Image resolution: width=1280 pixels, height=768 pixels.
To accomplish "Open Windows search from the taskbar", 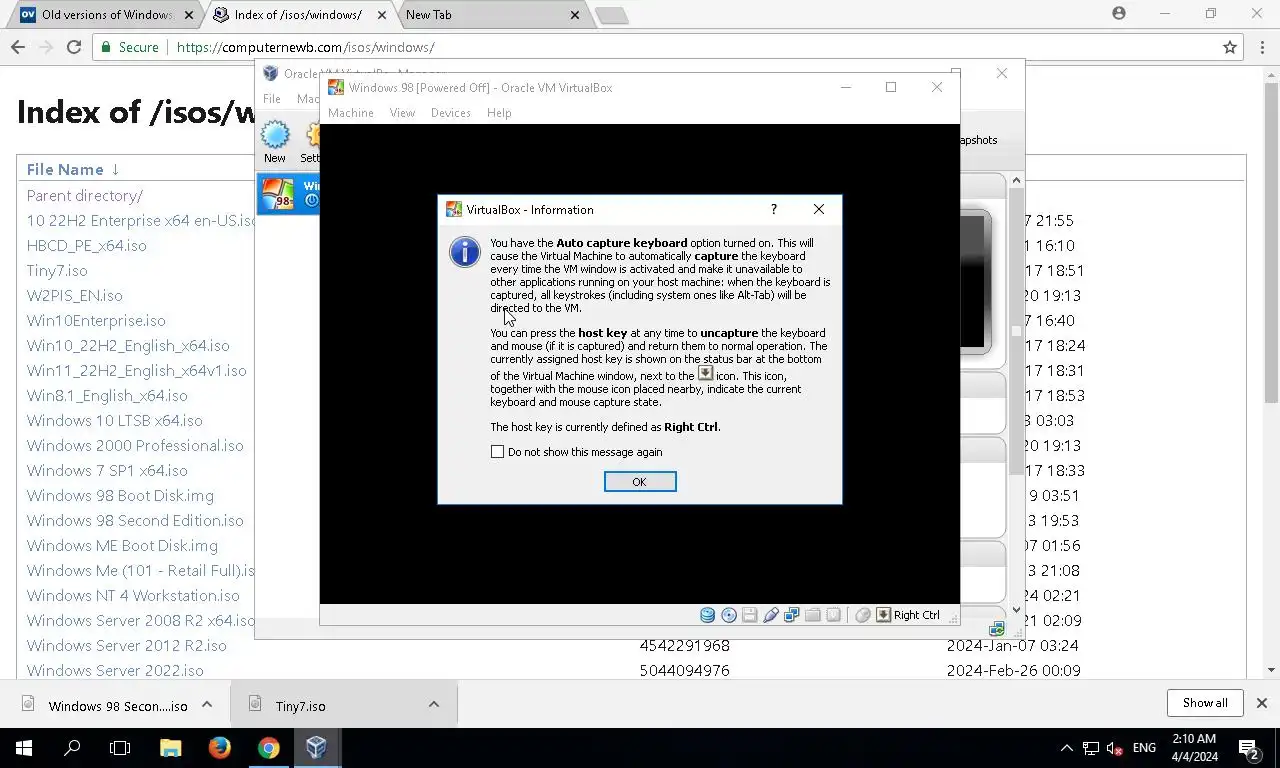I will pos(72,748).
